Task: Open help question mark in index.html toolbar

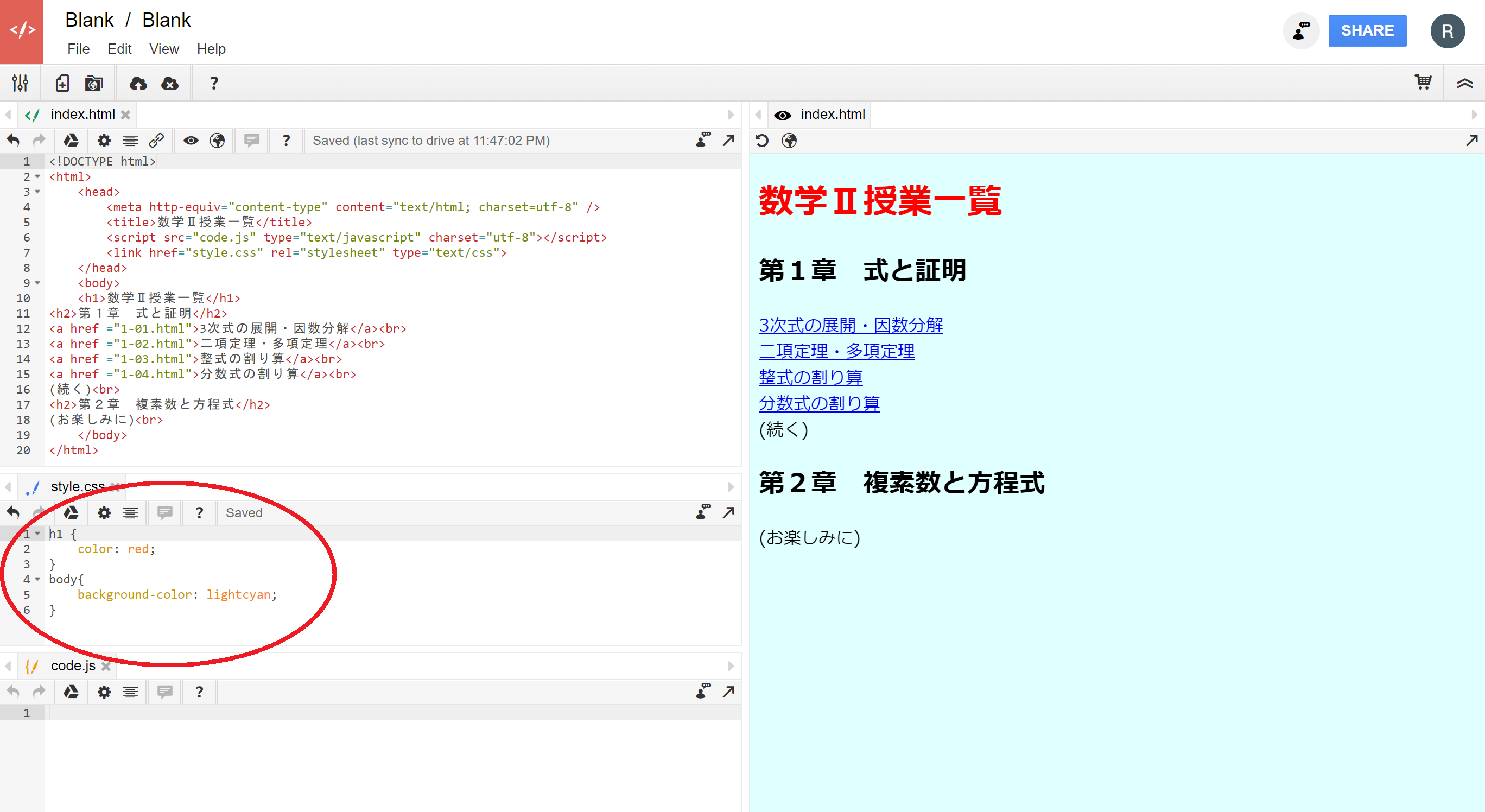Action: click(286, 140)
